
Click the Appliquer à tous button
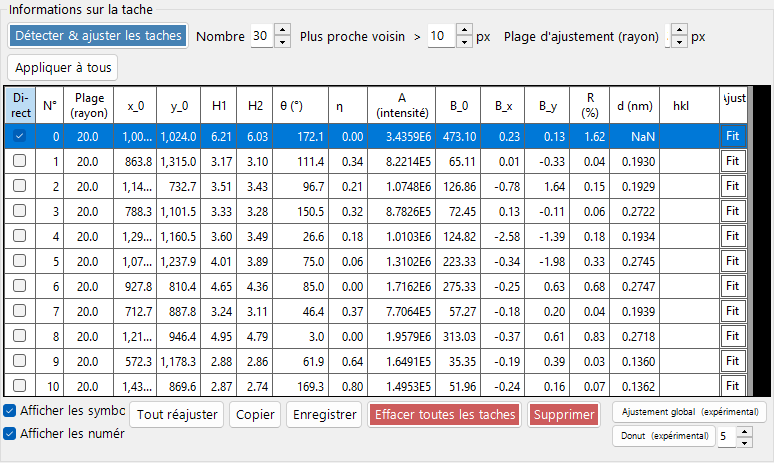pyautogui.click(x=63, y=68)
